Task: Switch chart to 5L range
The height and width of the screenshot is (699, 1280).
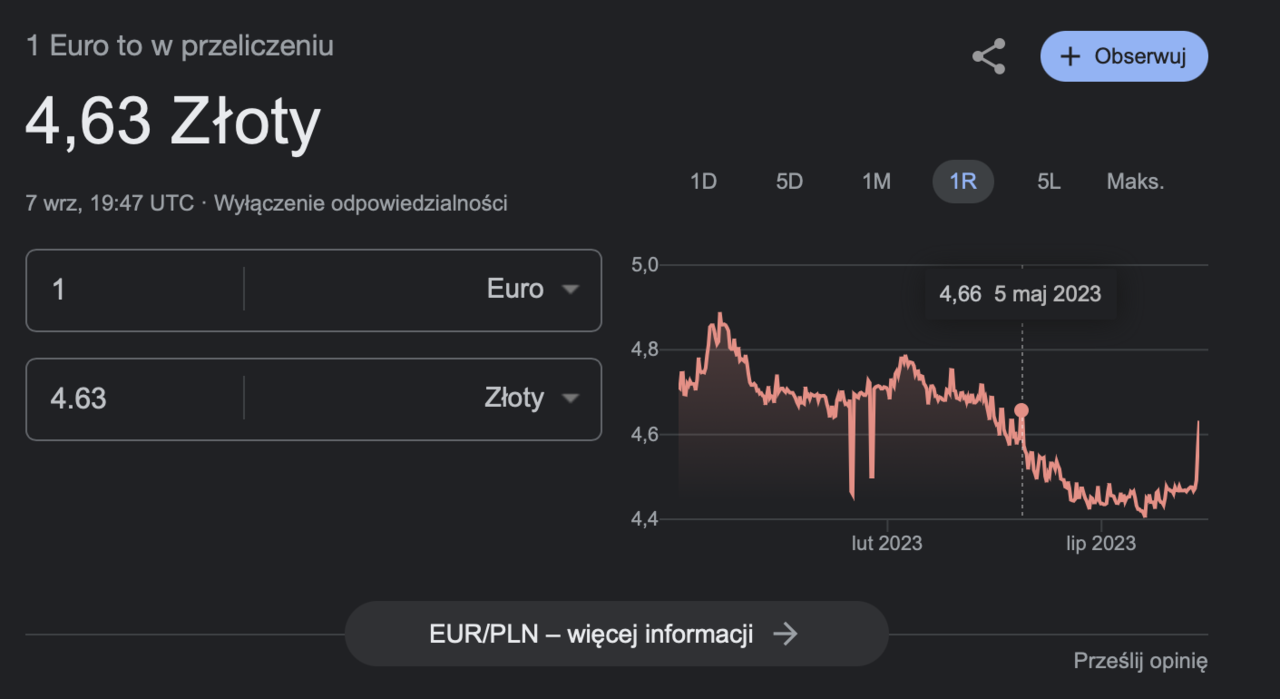Action: click(x=1049, y=182)
